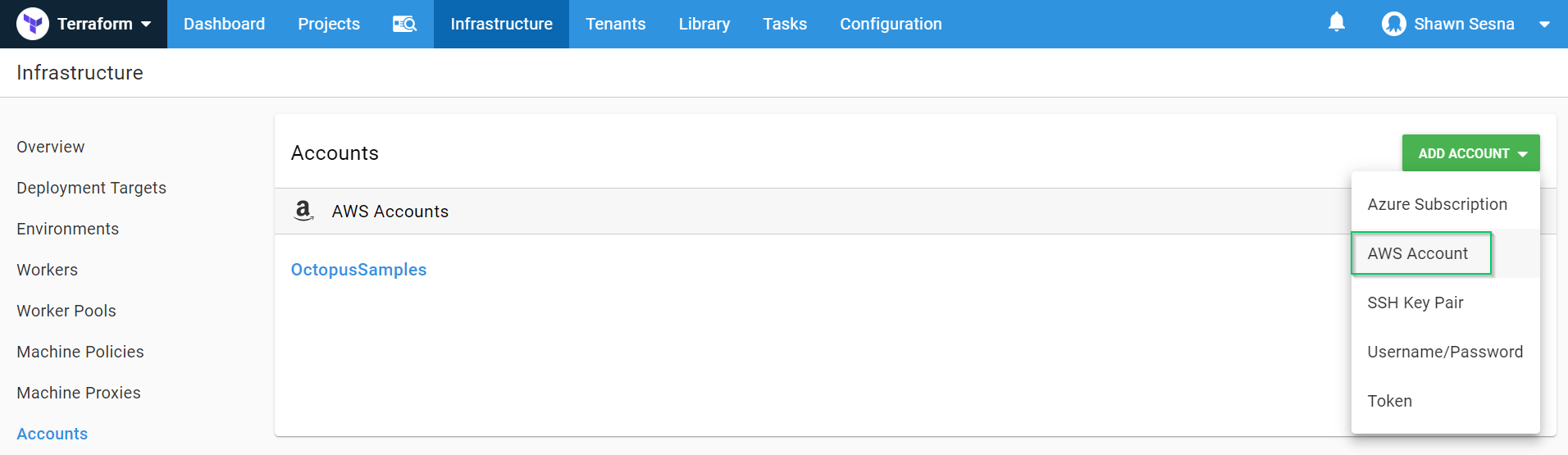Expand the Terraform space switcher dropdown
This screenshot has width=1568, height=455.
[146, 24]
